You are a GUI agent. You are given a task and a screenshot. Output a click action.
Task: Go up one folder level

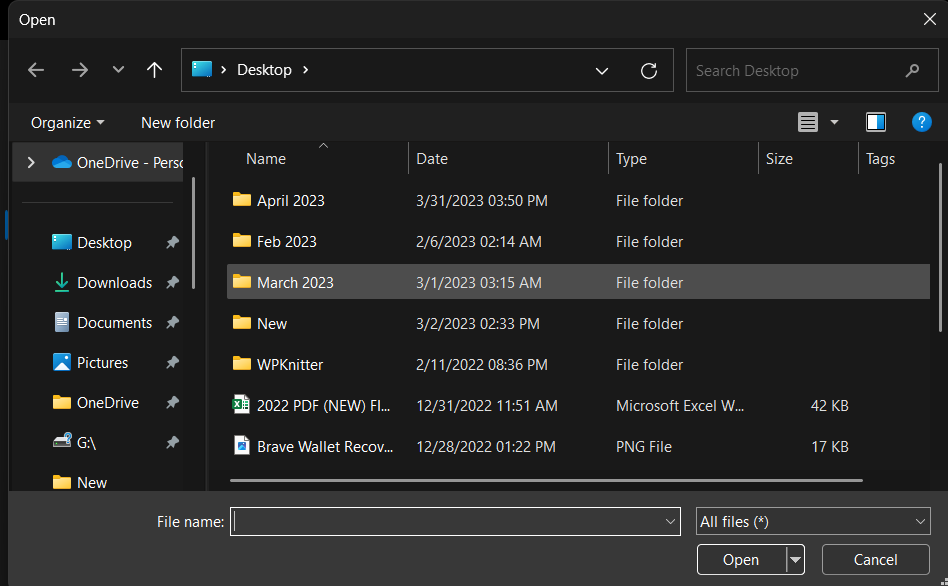tap(154, 70)
